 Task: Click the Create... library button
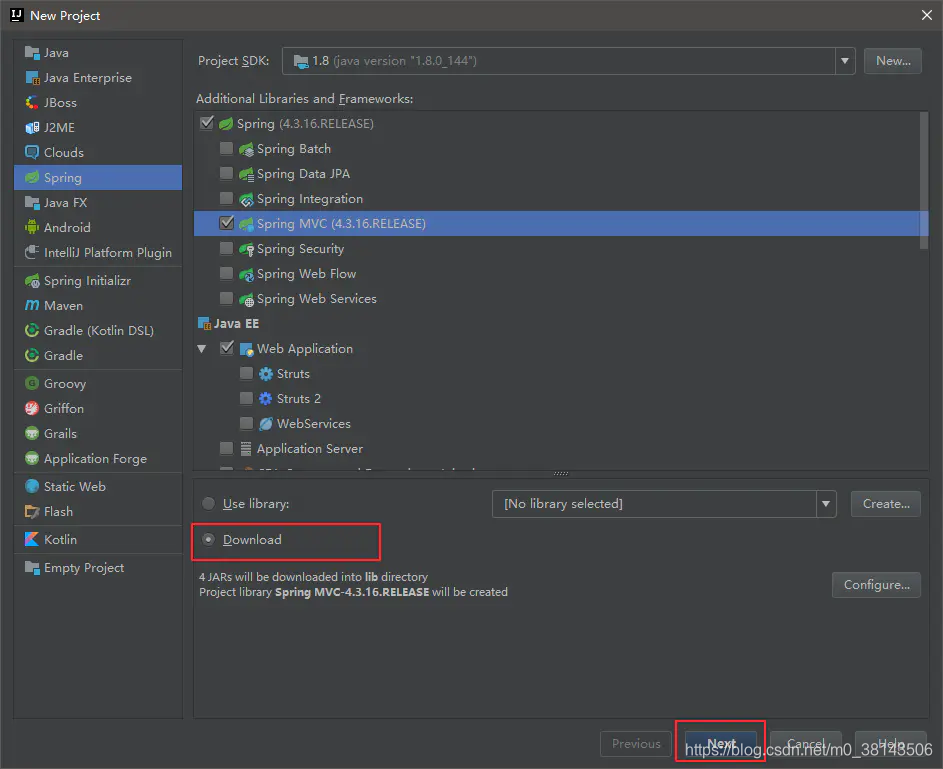coord(886,504)
